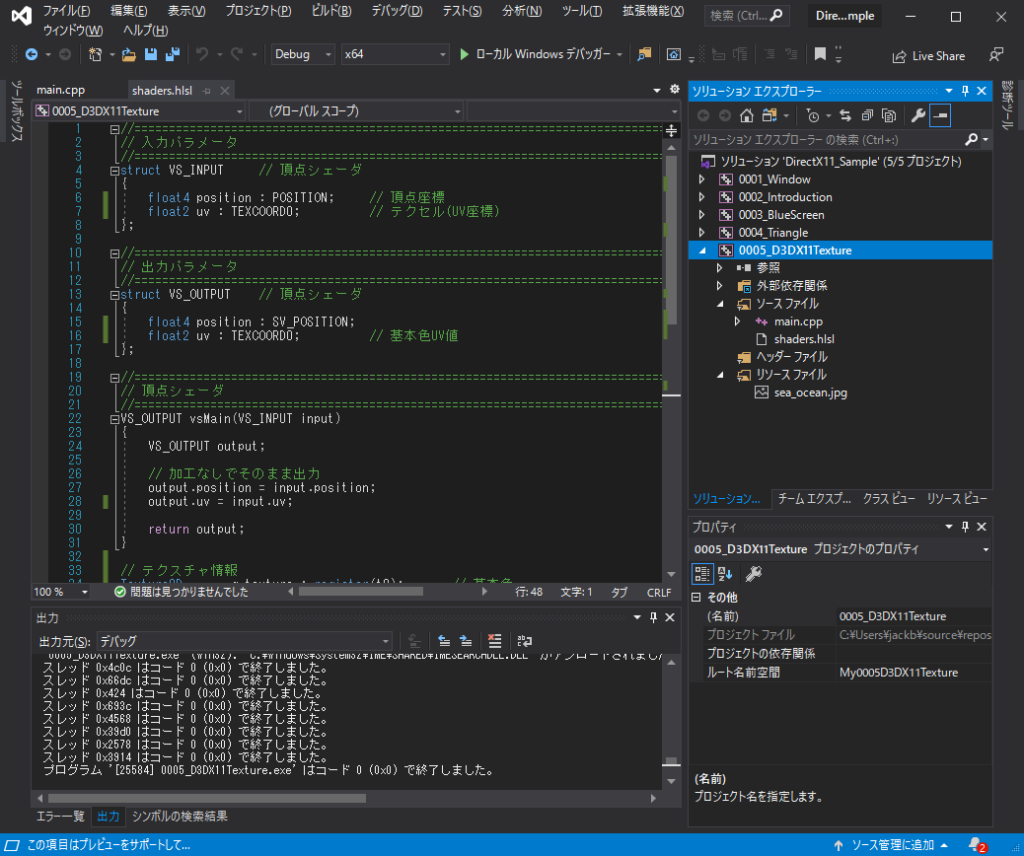Click the Save All icon on the toolbar

172,55
